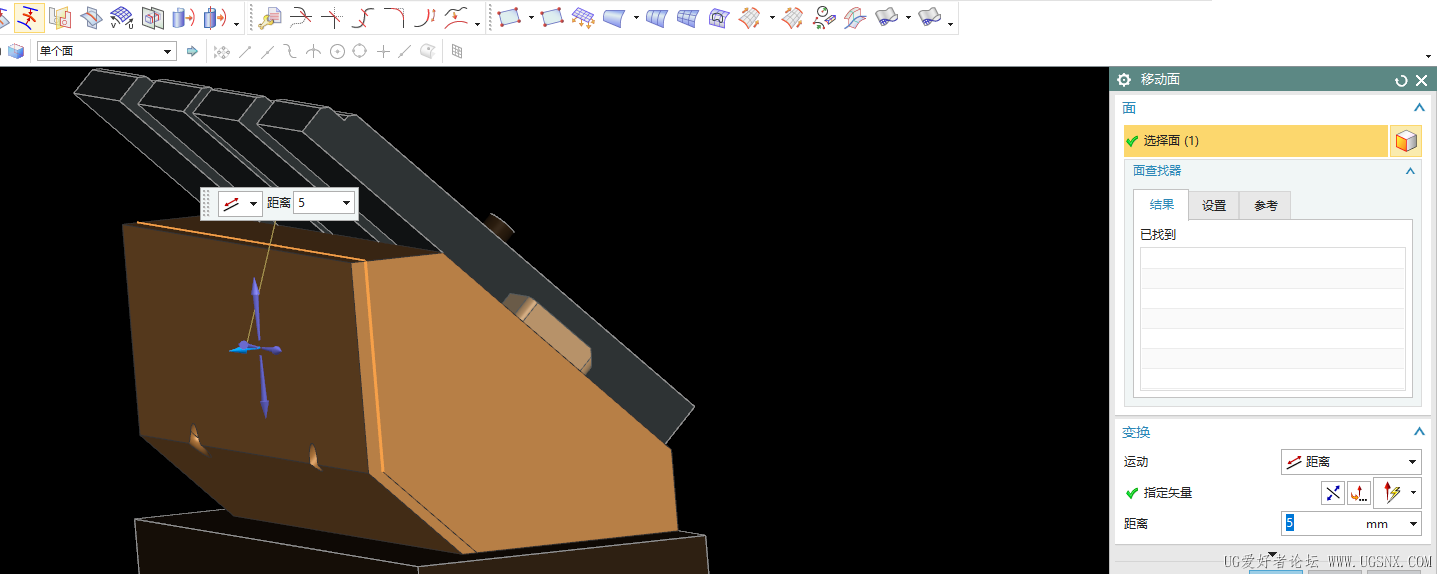Collapse the 面查找器 section

pyautogui.click(x=1410, y=171)
